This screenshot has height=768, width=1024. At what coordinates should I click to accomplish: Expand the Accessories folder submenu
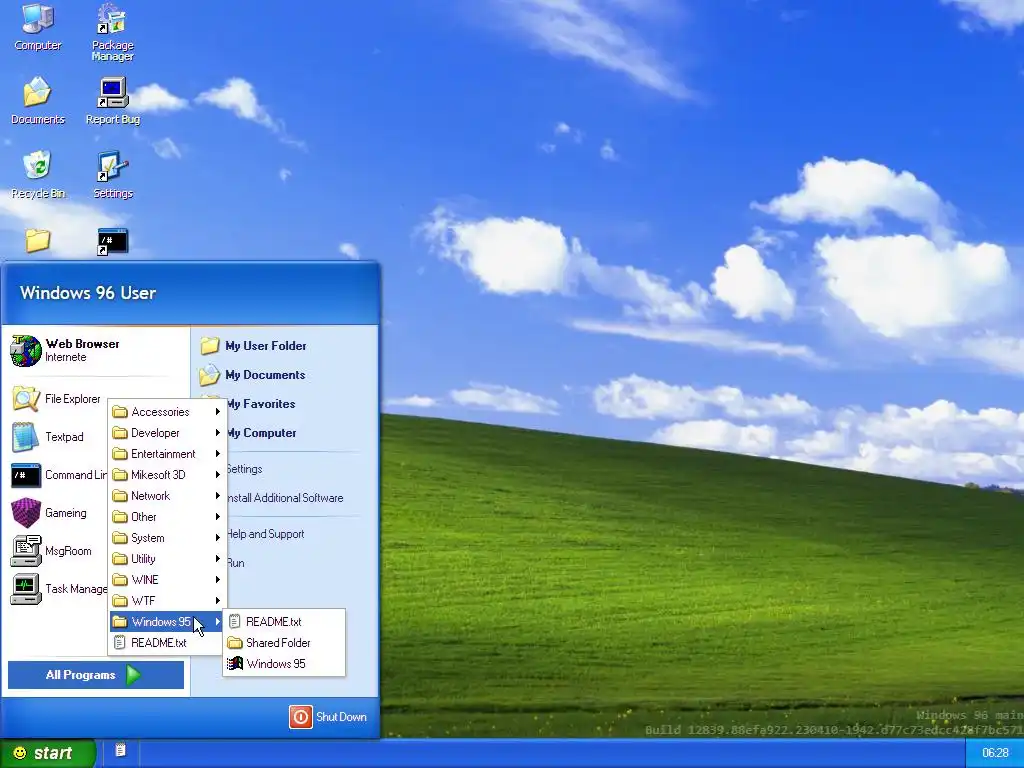(167, 412)
